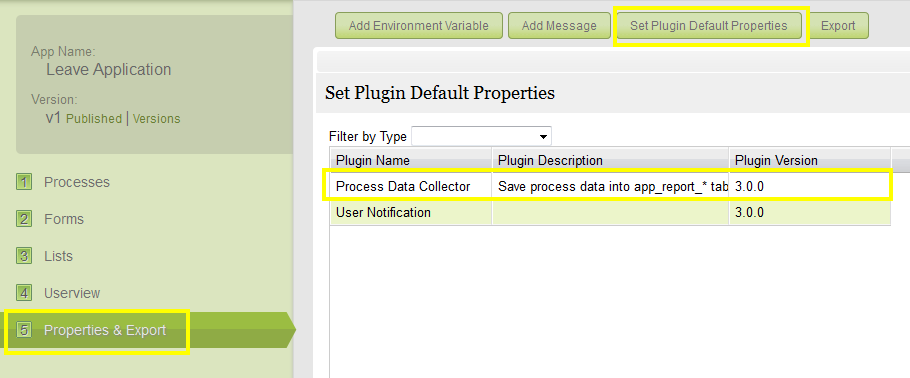910x378 pixels.
Task: Select the User Notification plugin row
Action: pos(610,213)
